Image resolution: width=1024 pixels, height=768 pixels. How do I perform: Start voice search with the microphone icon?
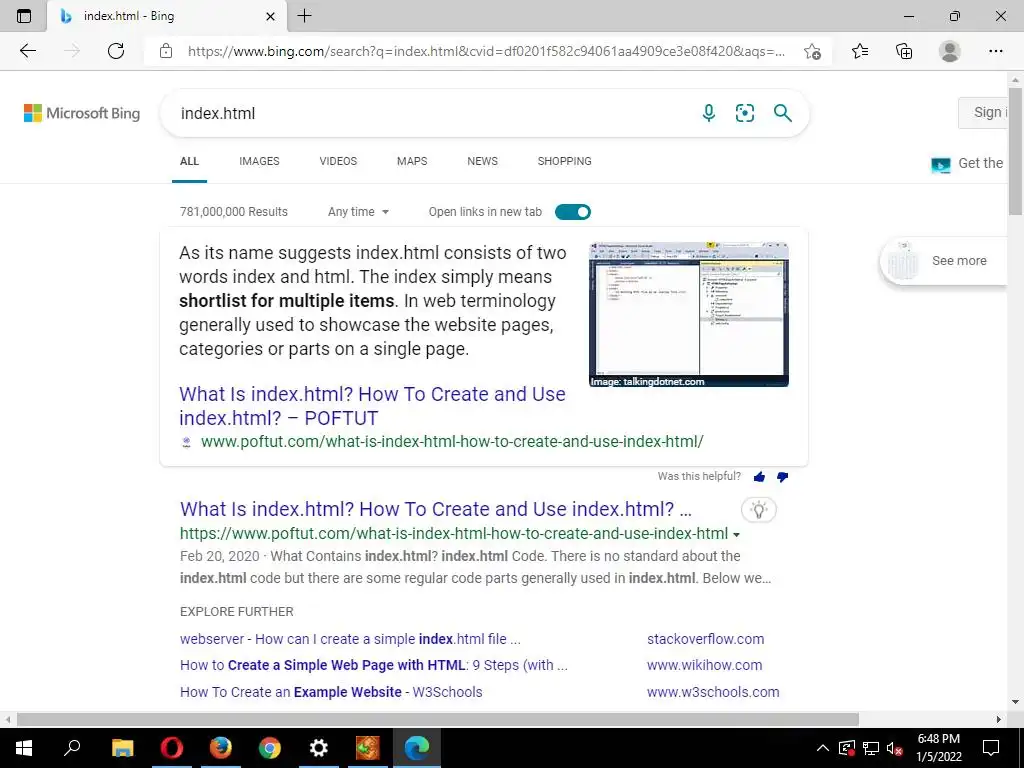pos(709,113)
